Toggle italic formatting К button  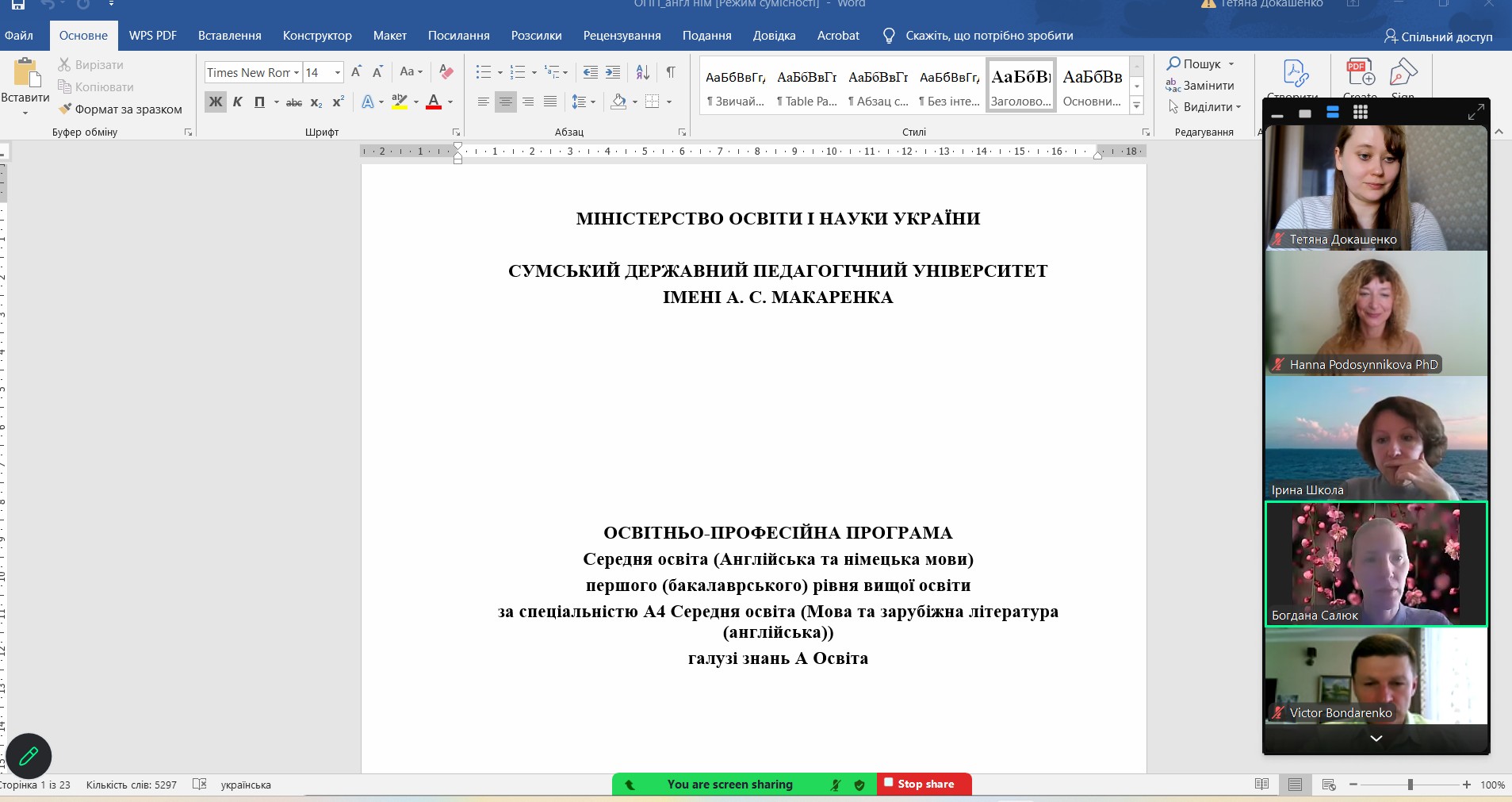pyautogui.click(x=237, y=102)
